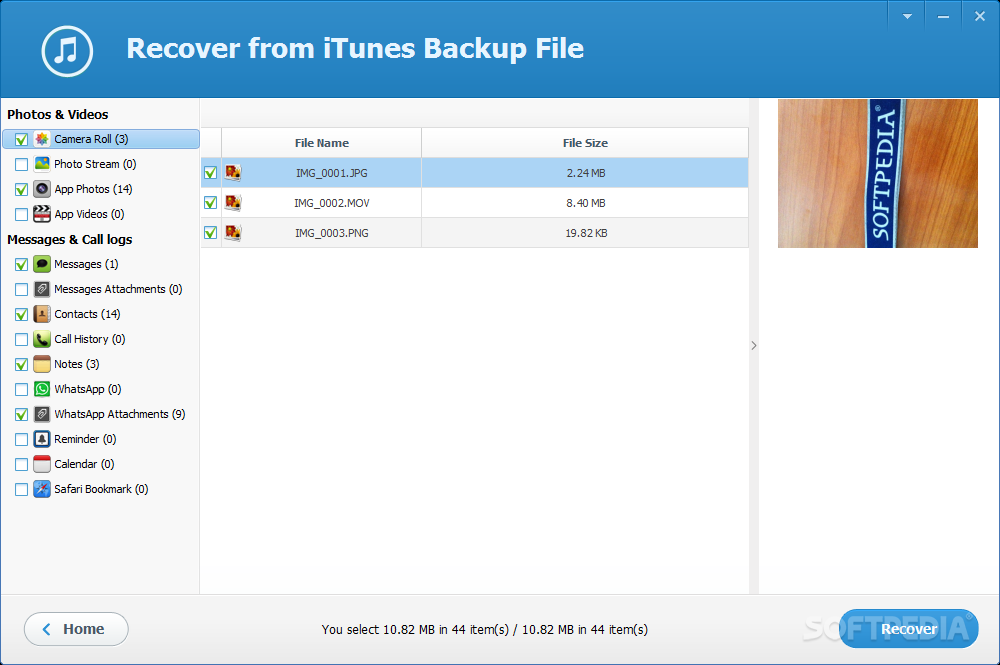The image size is (1000, 665).
Task: Click the 19.82 KB size cell
Action: [x=586, y=233]
